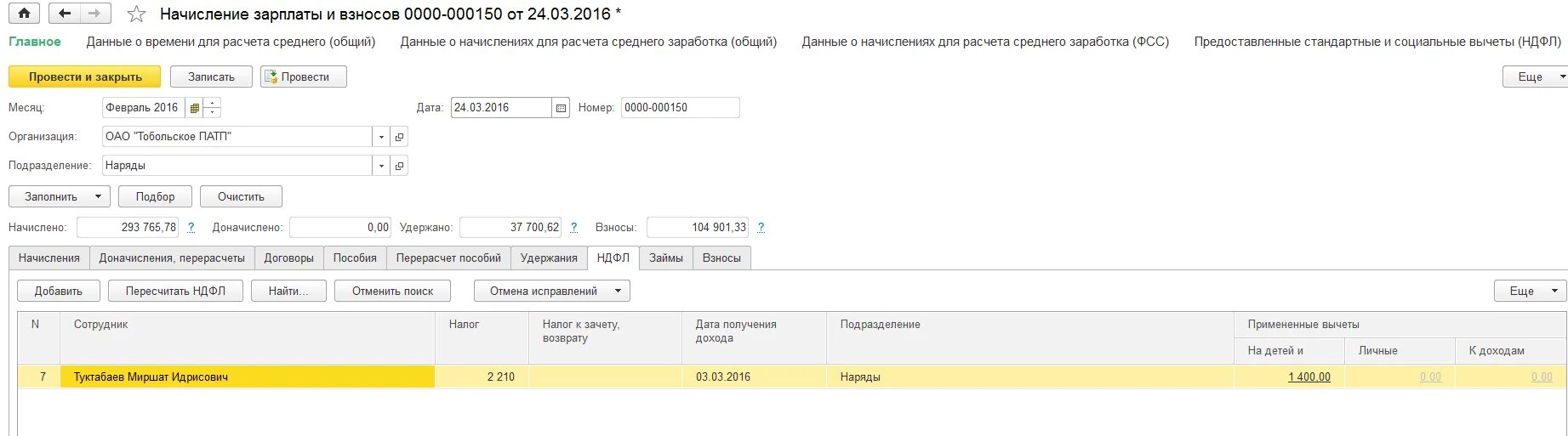This screenshot has height=436, width=1568.
Task: Click the Подразделение input field
Action: pos(237,166)
